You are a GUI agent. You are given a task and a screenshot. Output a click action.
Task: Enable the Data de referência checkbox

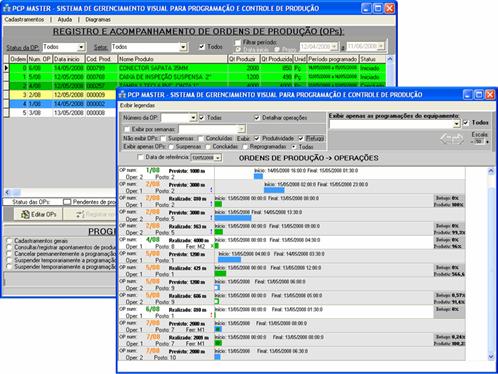(x=141, y=157)
